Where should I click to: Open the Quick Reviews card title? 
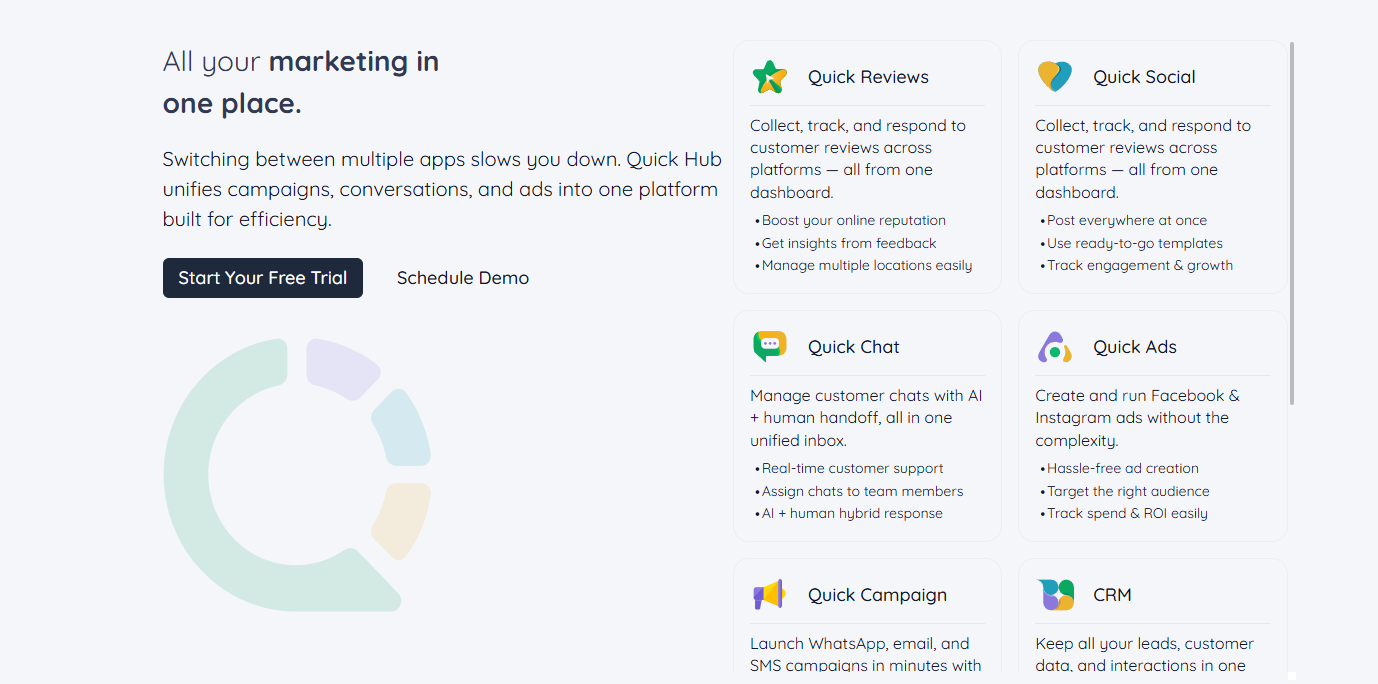coord(868,77)
